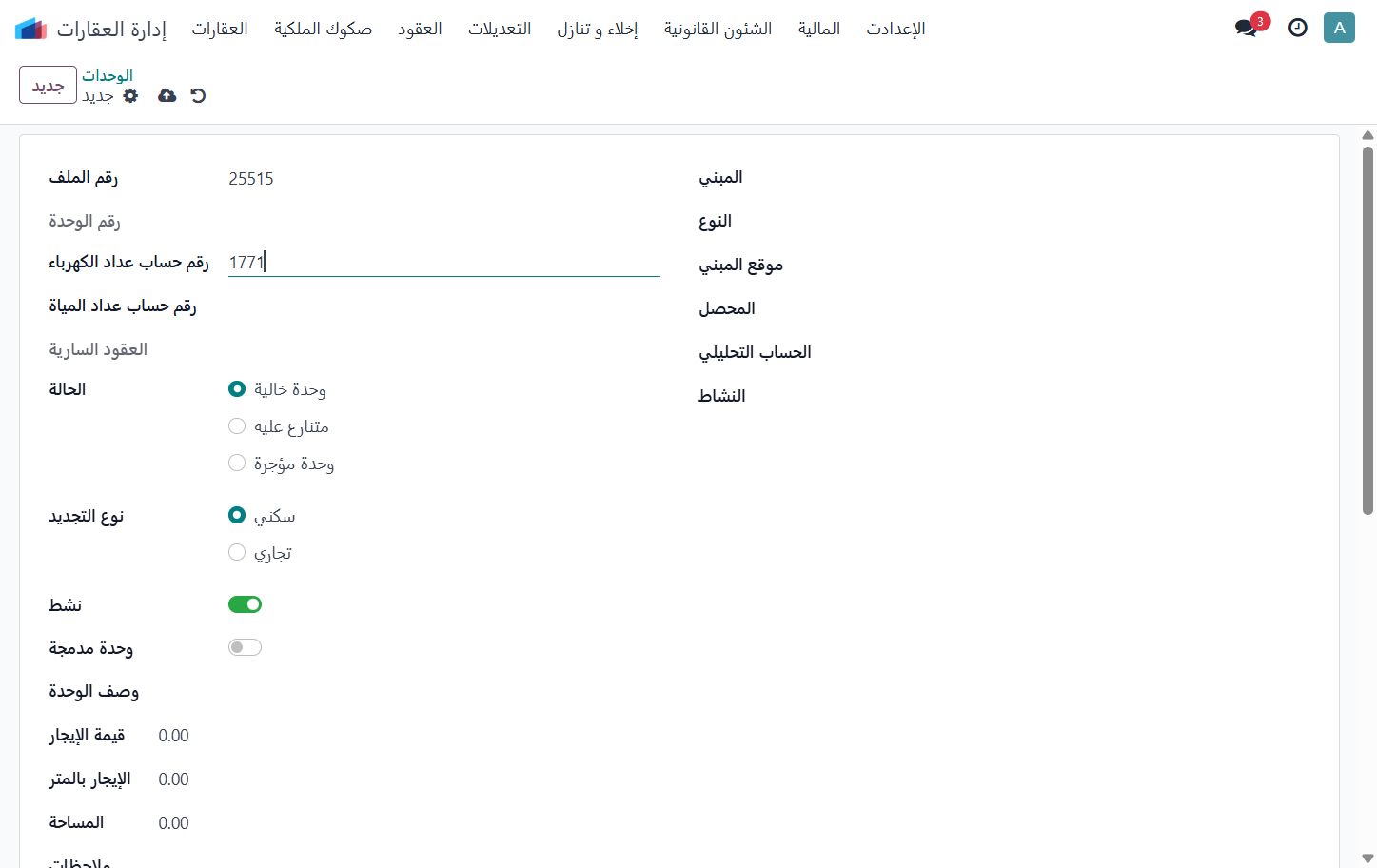This screenshot has height=868, width=1377.
Task: Choose تجاري renewal type
Action: (237, 552)
